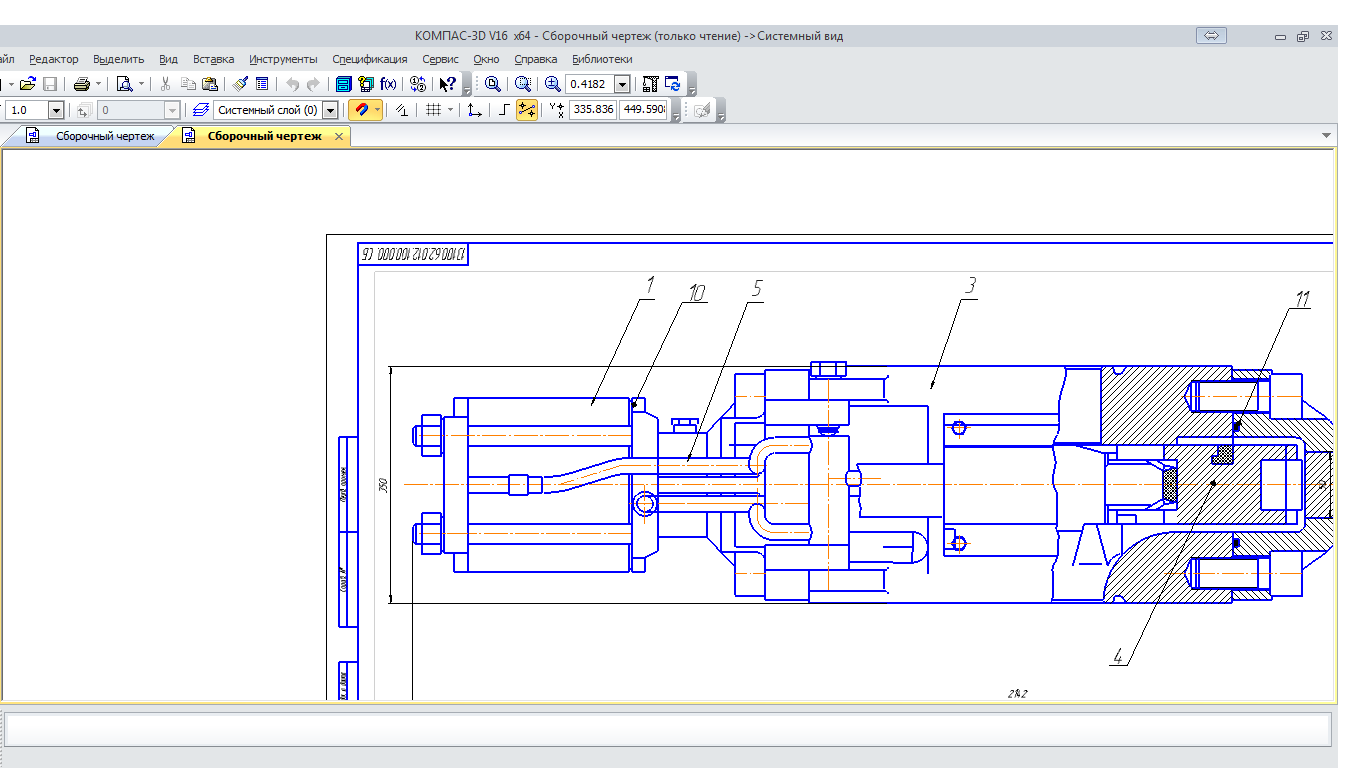Expand the 1.0 scale dropdown

point(56,110)
